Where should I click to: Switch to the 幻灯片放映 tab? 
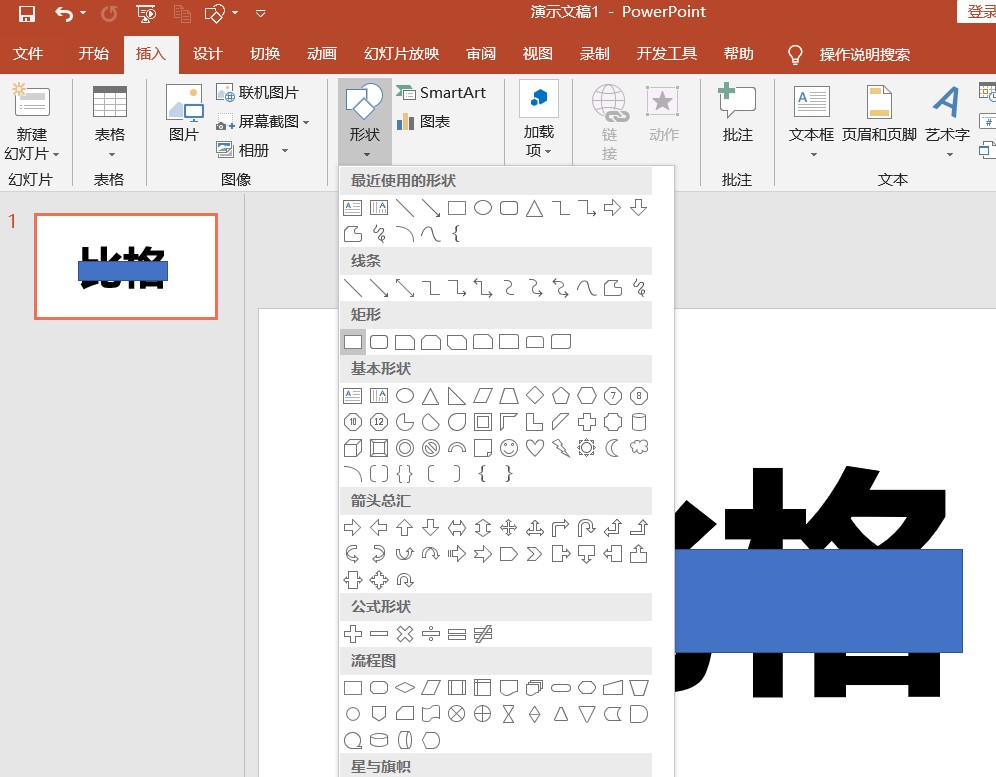(x=401, y=54)
